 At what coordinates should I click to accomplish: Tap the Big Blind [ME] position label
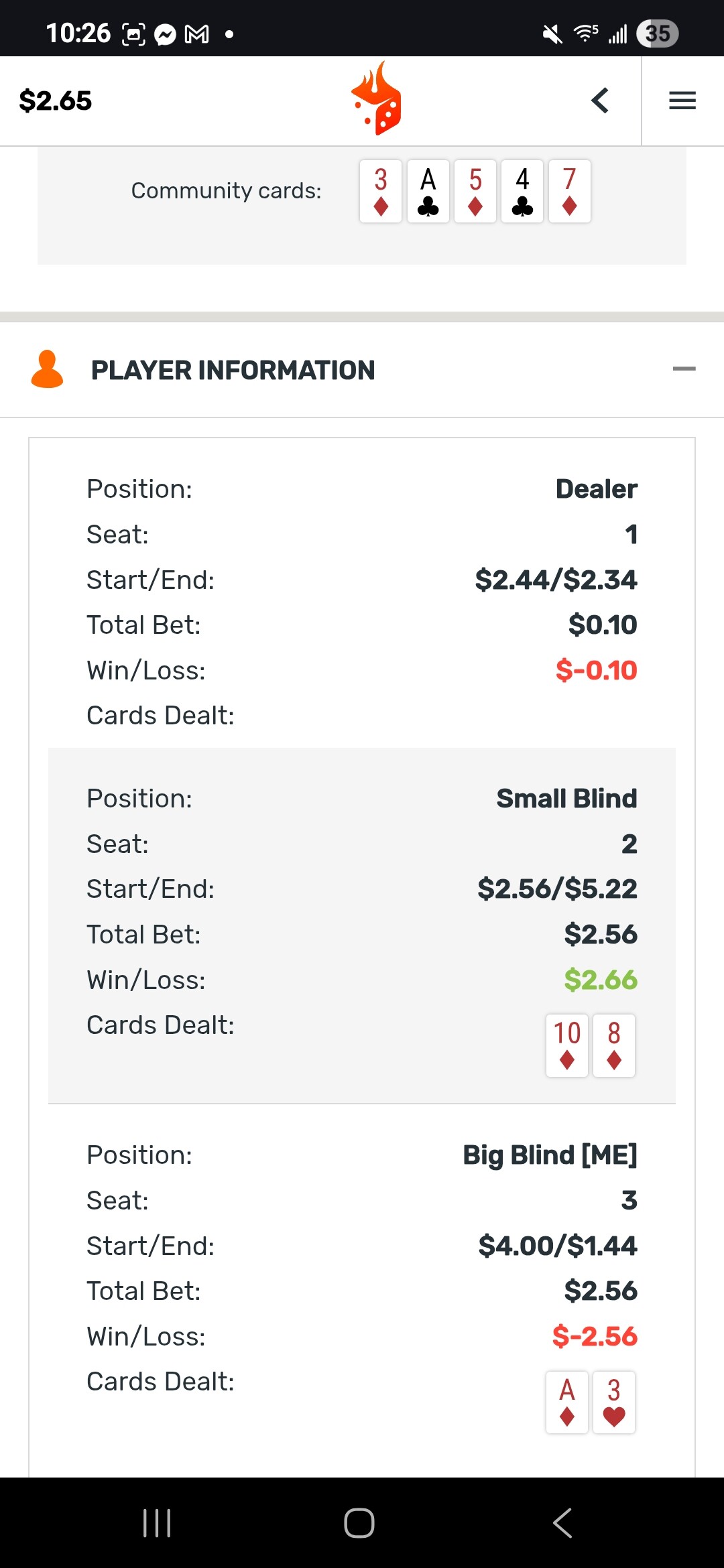pos(550,1155)
